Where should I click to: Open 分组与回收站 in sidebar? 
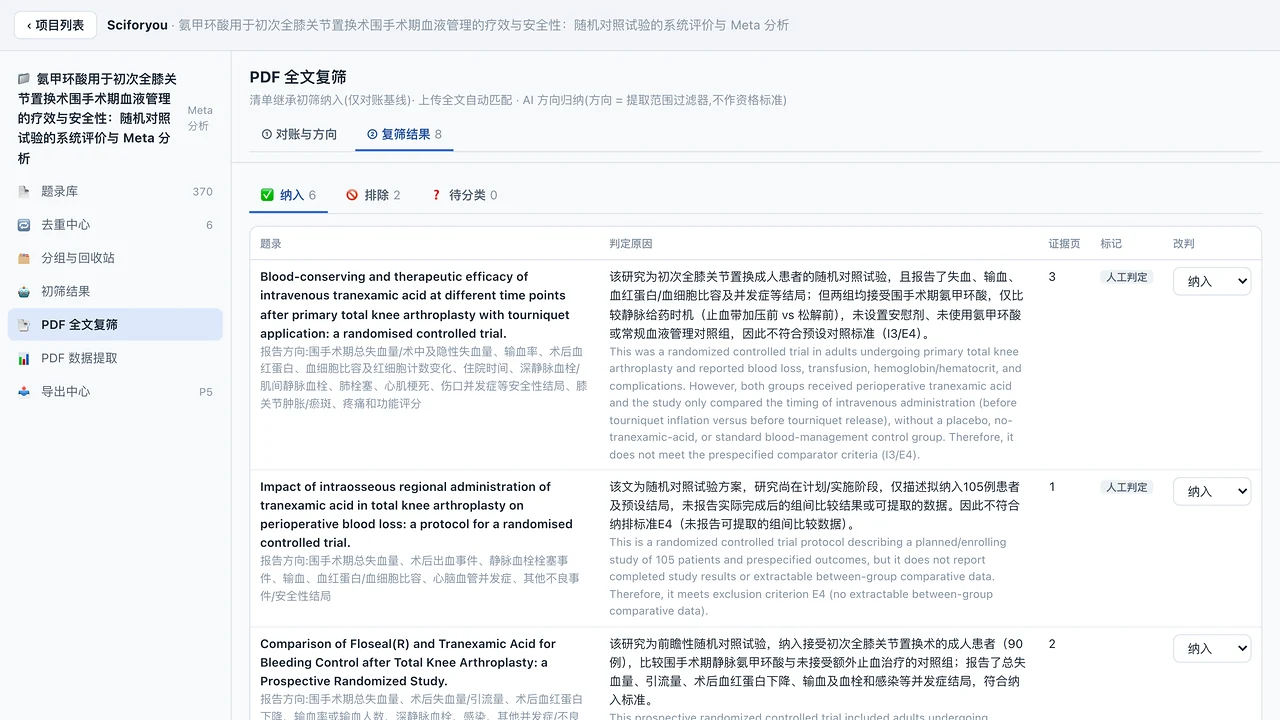(115, 258)
